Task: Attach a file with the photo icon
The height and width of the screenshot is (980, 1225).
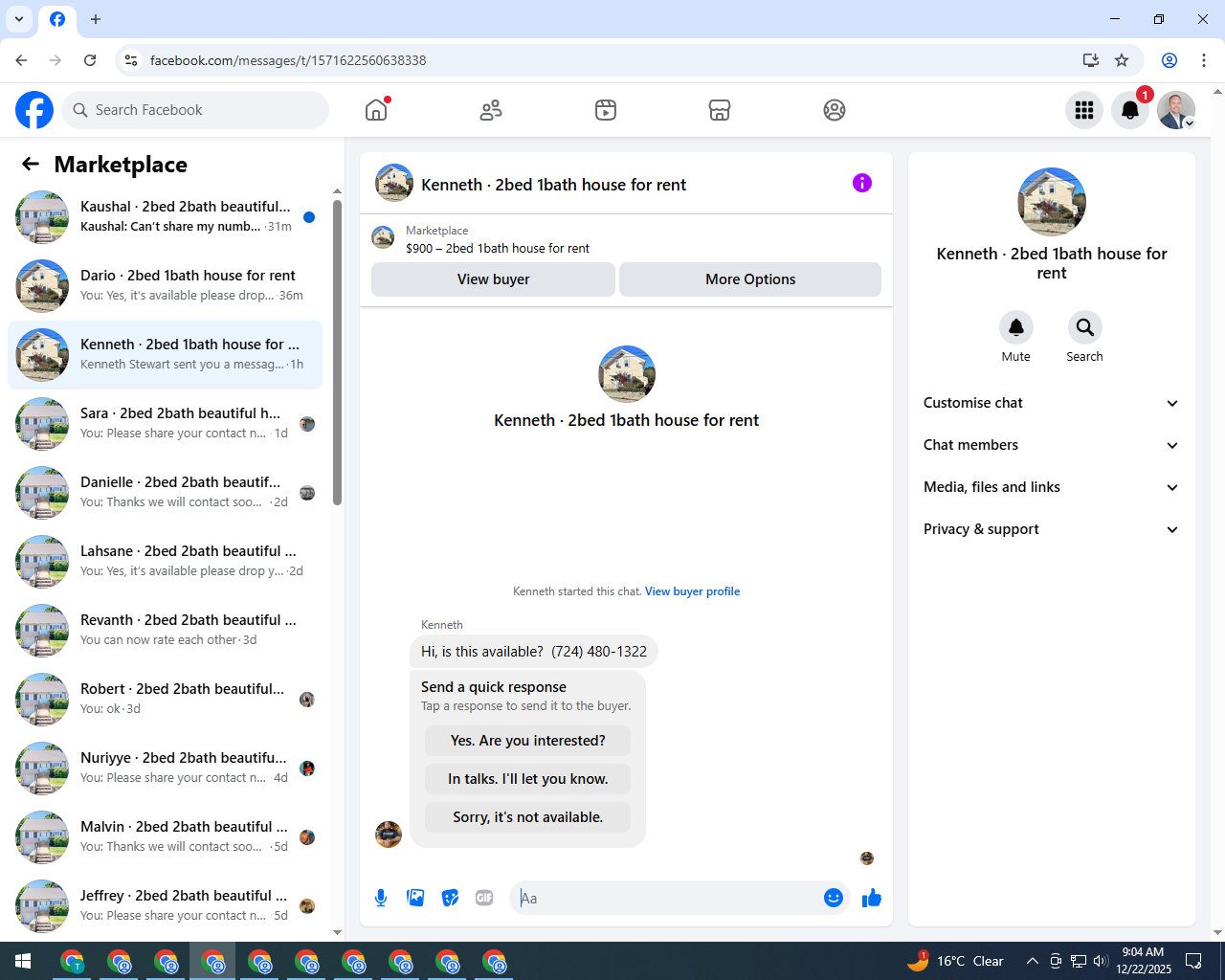Action: point(415,898)
